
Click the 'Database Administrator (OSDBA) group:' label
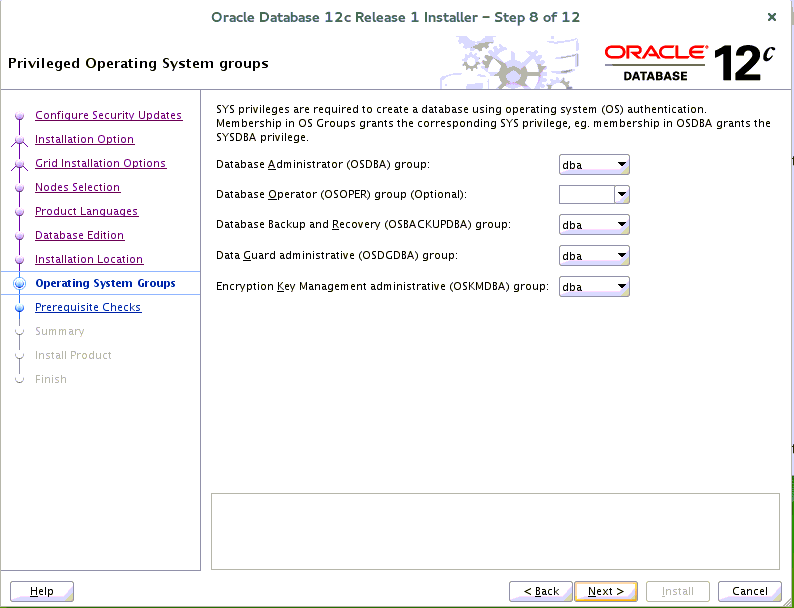tap(323, 165)
